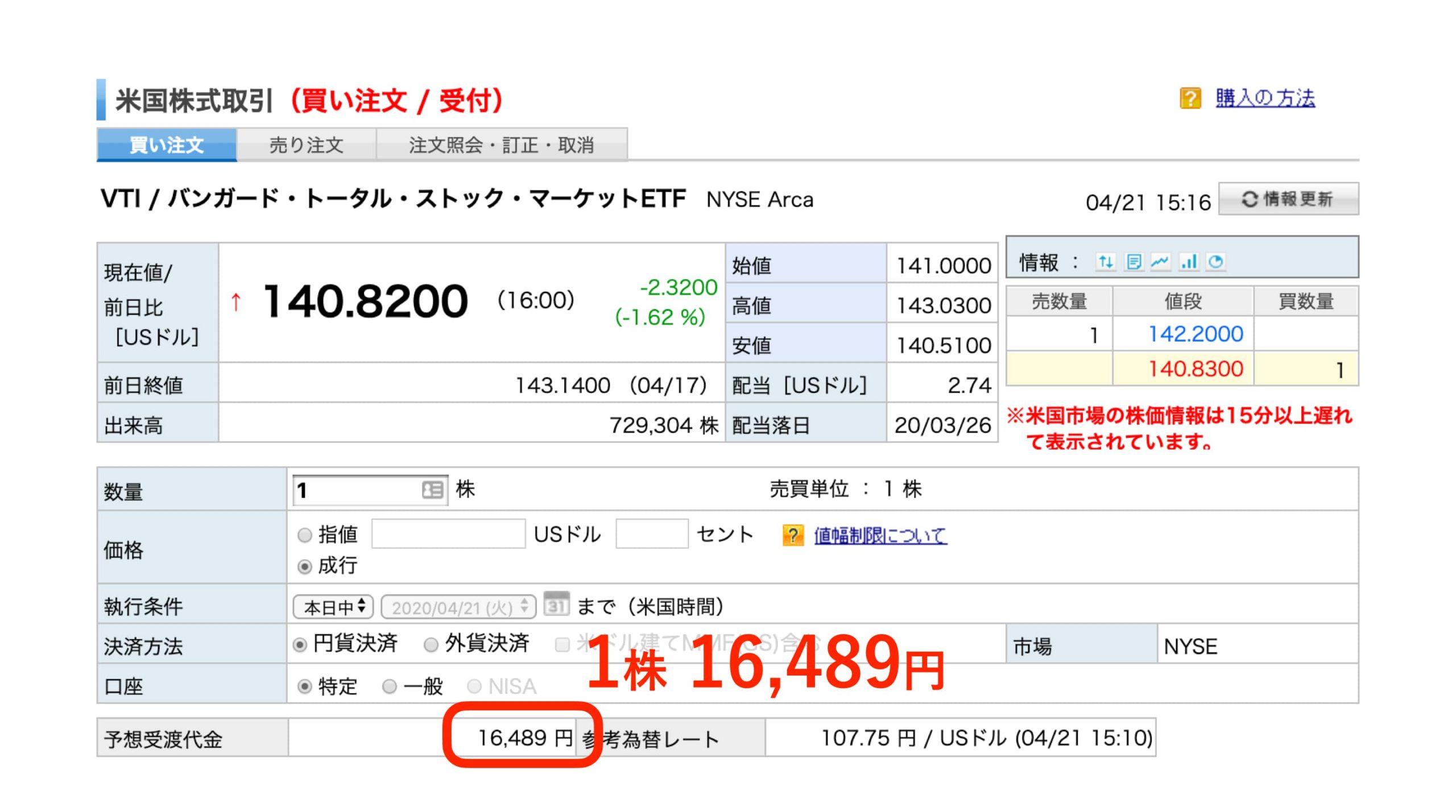Click the keypad icon in quantity field
This screenshot has height=812, width=1456.
(433, 490)
